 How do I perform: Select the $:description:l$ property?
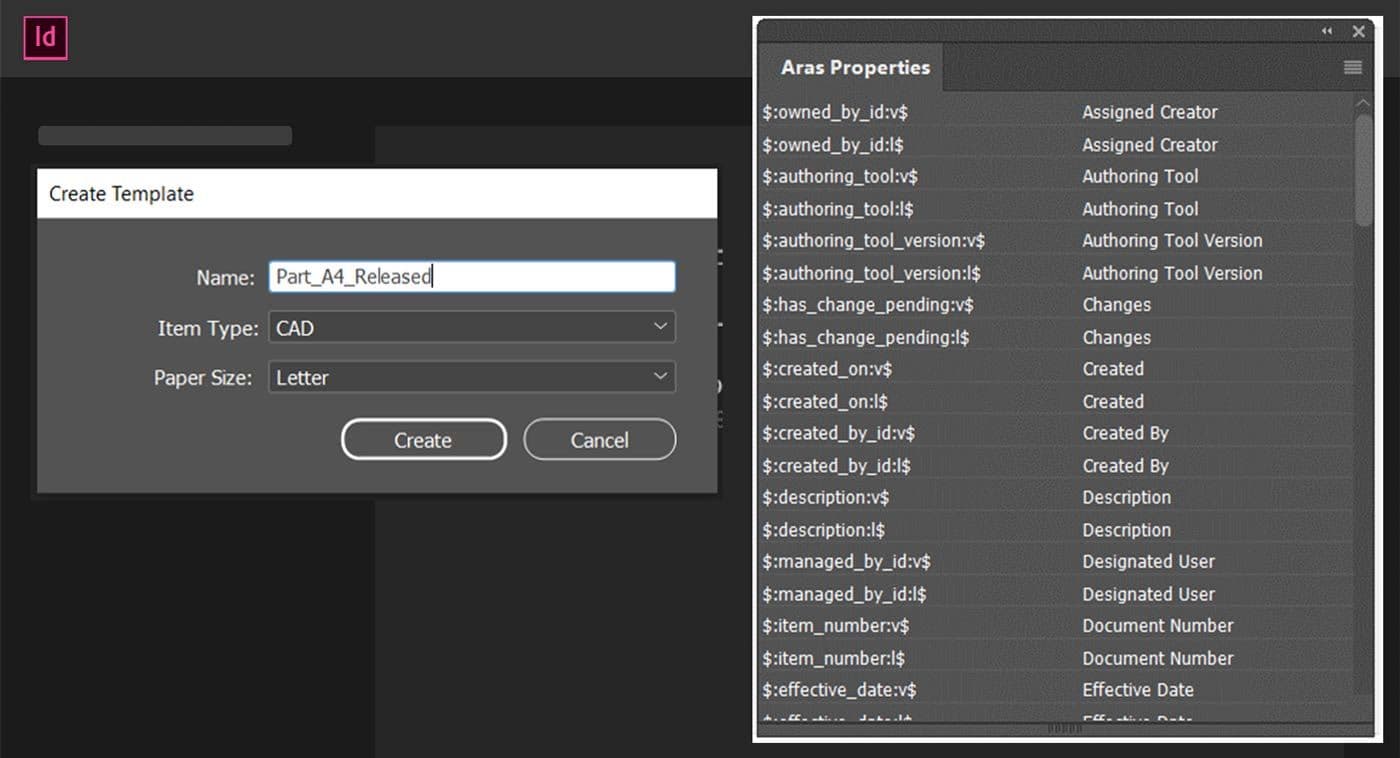pyautogui.click(x=1056, y=530)
